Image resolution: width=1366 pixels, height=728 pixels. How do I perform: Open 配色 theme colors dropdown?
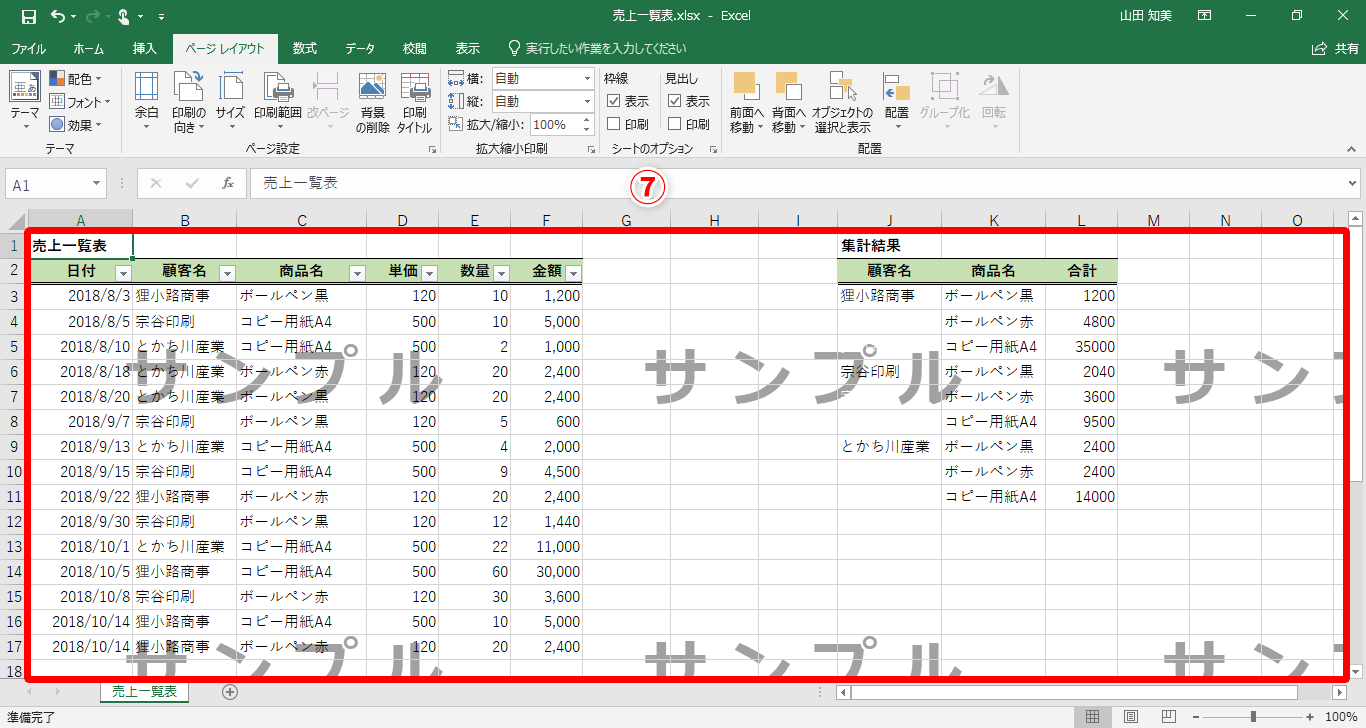74,78
